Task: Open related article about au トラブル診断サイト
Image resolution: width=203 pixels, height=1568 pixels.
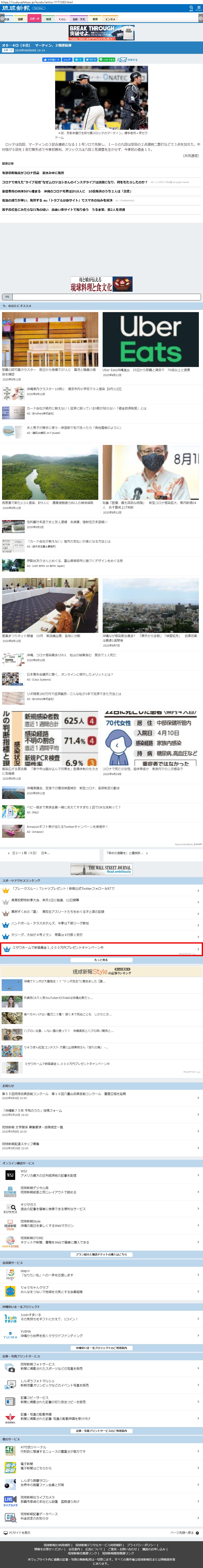Action: (x=57, y=200)
